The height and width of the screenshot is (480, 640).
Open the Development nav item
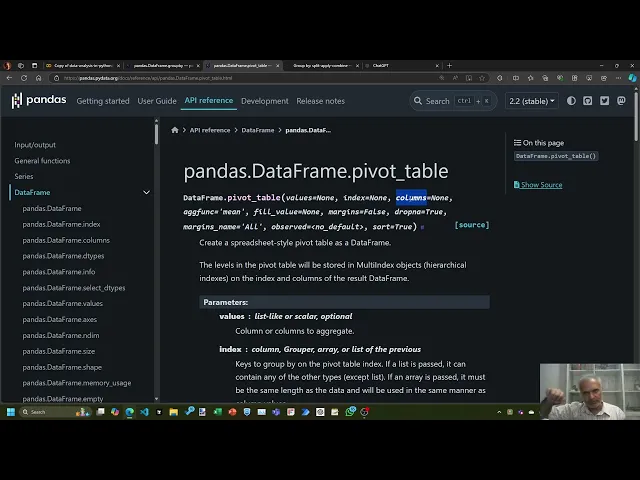(264, 101)
